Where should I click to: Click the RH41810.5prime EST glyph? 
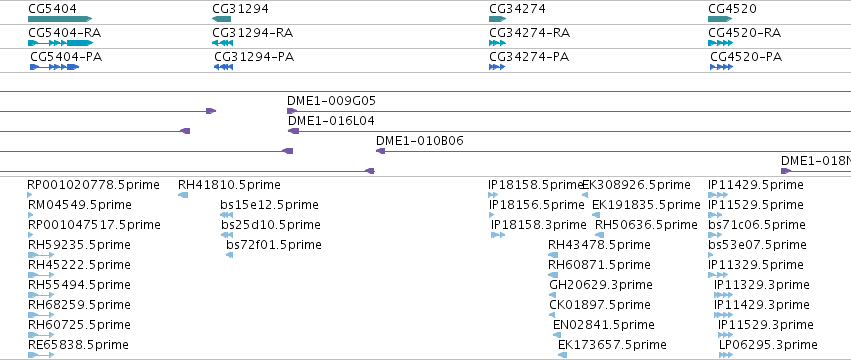[183, 195]
